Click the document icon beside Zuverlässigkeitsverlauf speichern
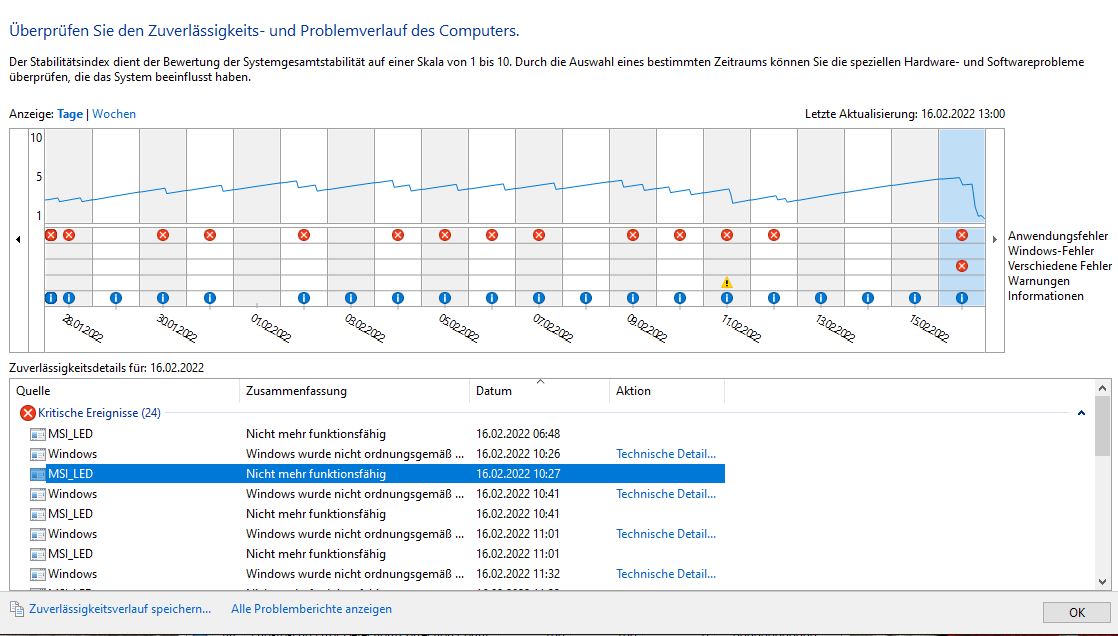This screenshot has width=1118, height=636. (16, 609)
